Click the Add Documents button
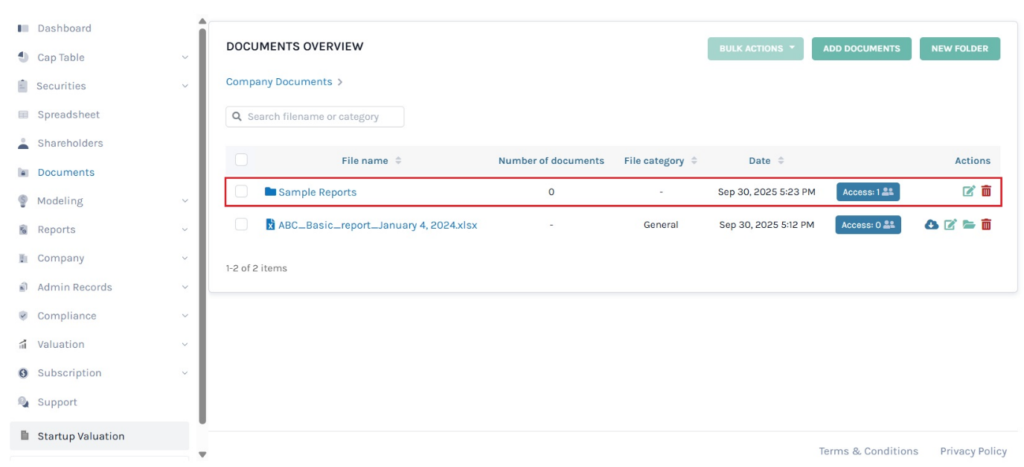The height and width of the screenshot is (467, 1024). point(861,48)
